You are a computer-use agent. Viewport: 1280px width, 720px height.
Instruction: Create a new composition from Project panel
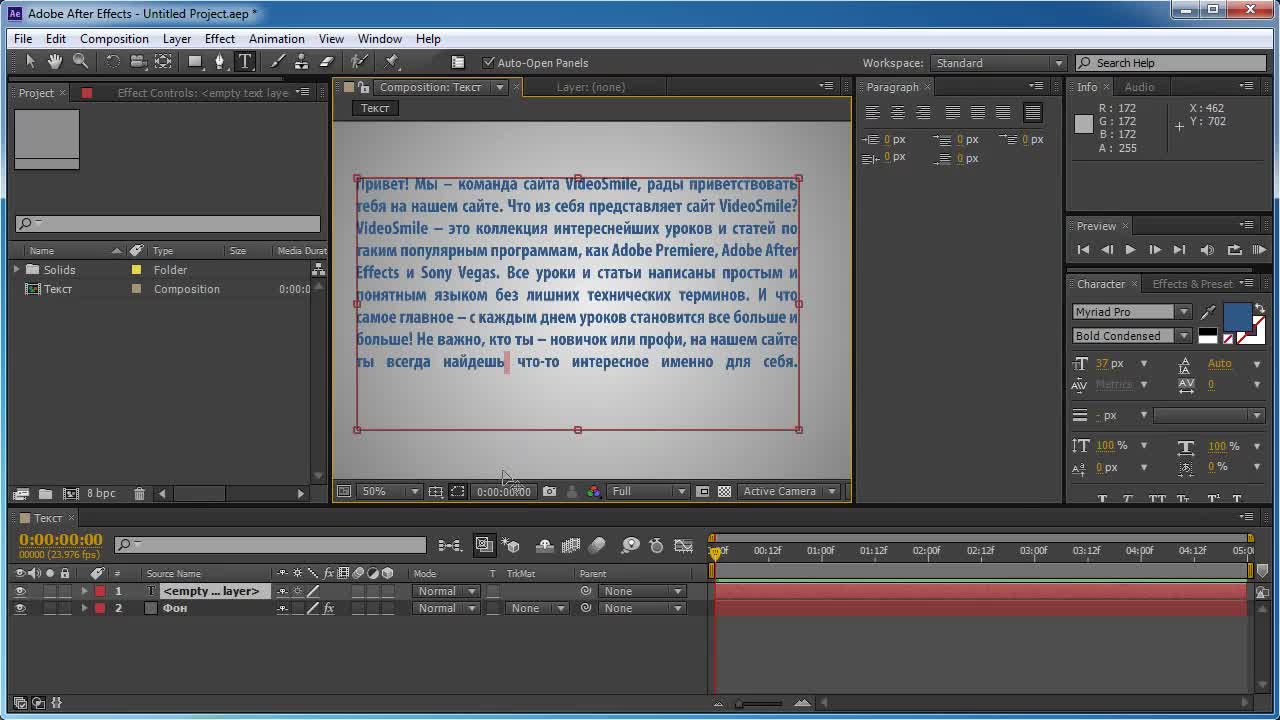click(x=71, y=494)
